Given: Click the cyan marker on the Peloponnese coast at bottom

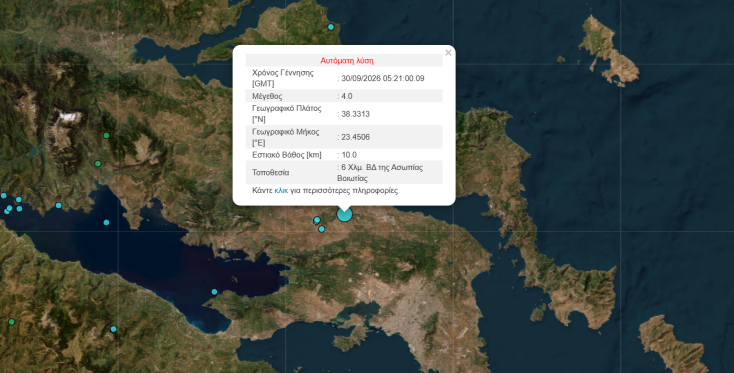Looking at the screenshot, I should (x=113, y=329).
